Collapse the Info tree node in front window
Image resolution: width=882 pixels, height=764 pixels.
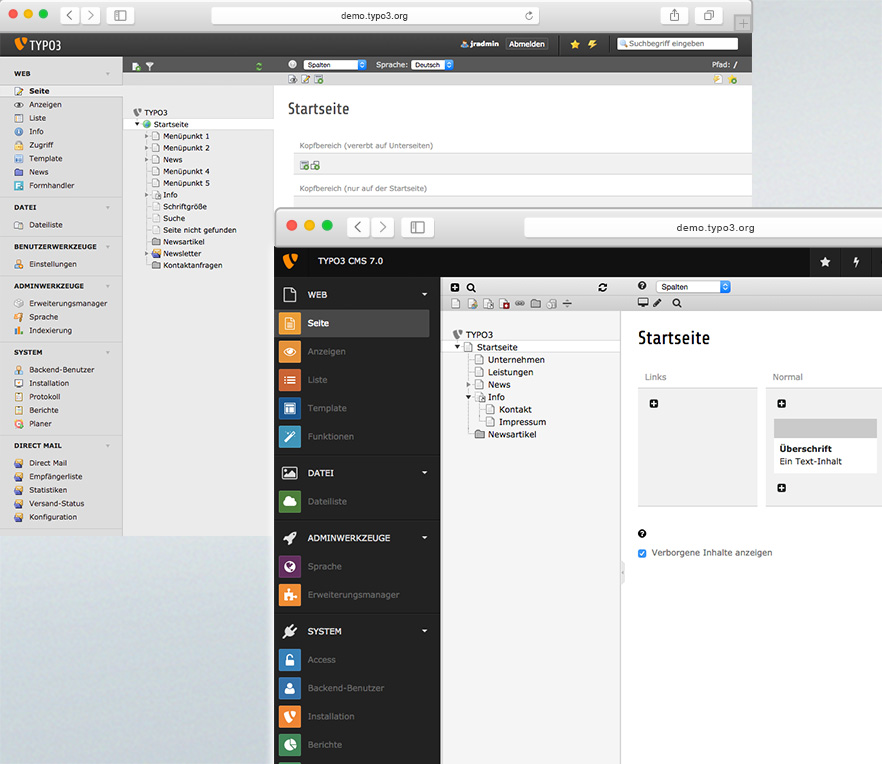(x=468, y=397)
